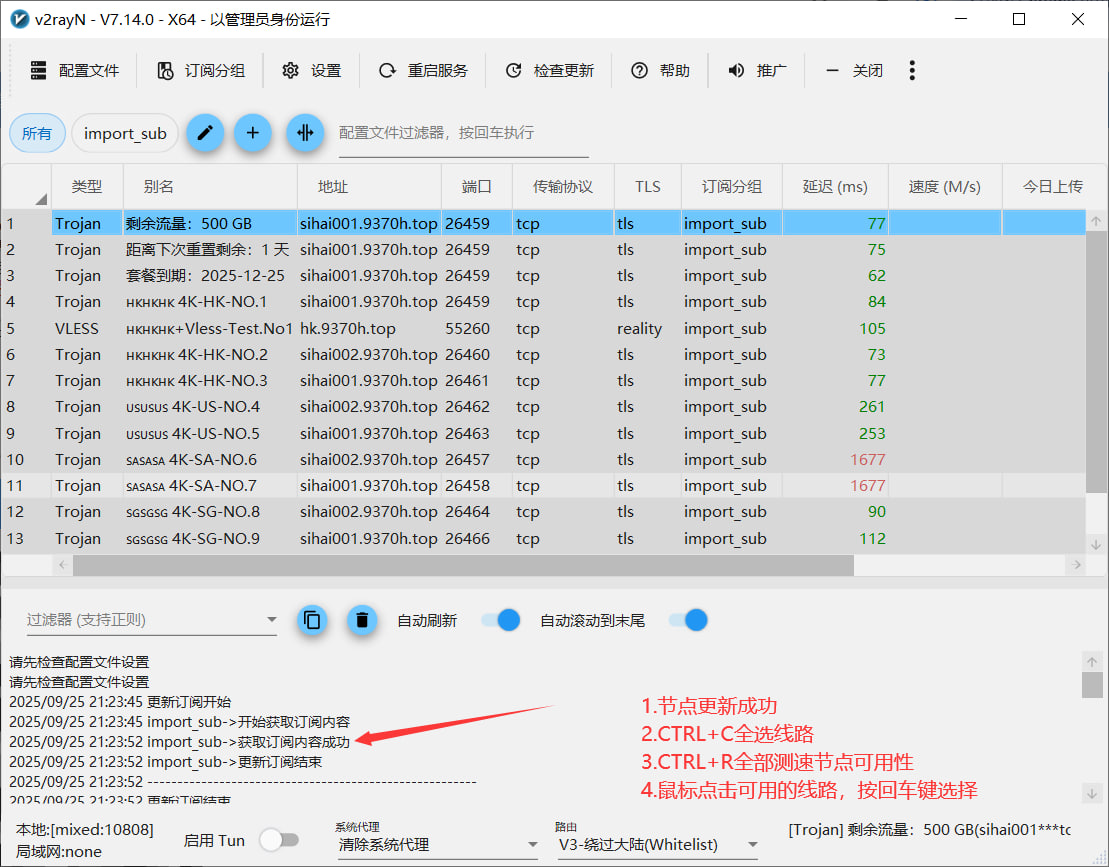Switch to the import_sub group tab
Image resolution: width=1109 pixels, height=867 pixels.
pos(125,133)
